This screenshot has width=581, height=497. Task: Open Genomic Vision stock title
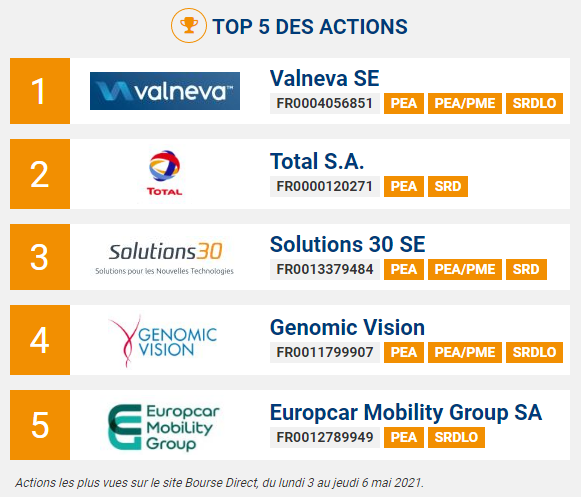[347, 327]
